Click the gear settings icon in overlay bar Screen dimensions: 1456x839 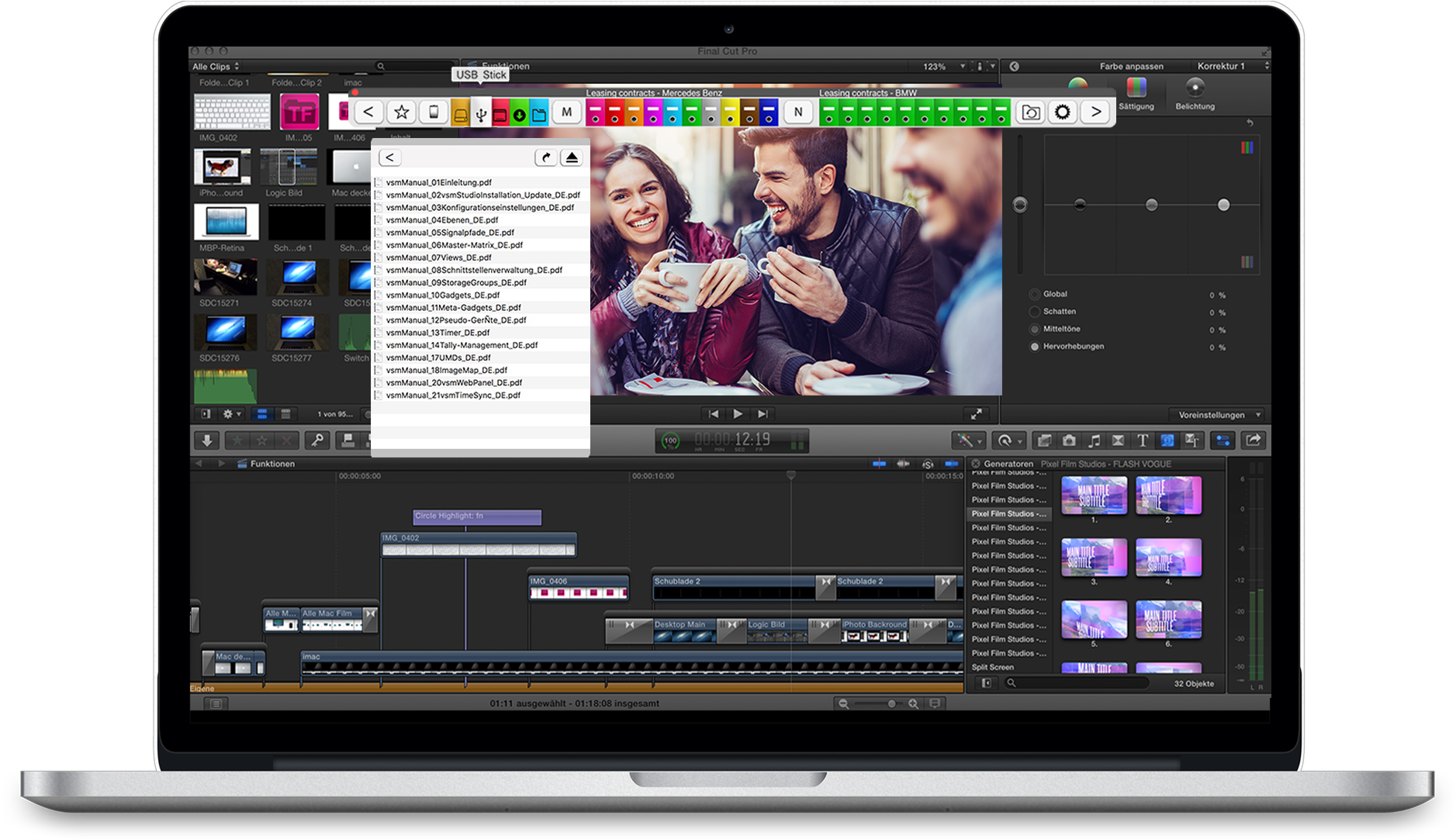pos(1063,112)
